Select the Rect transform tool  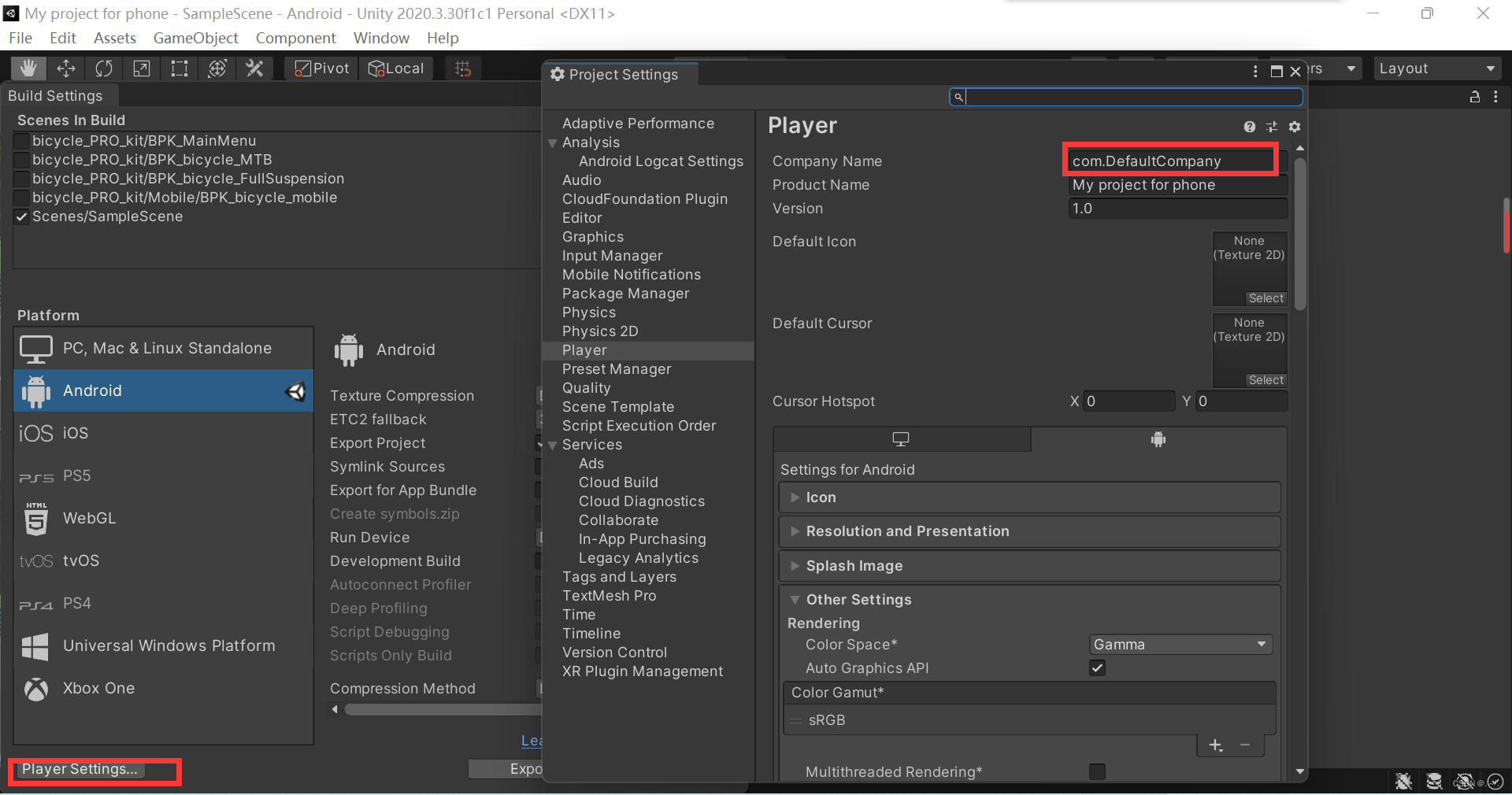tap(179, 68)
